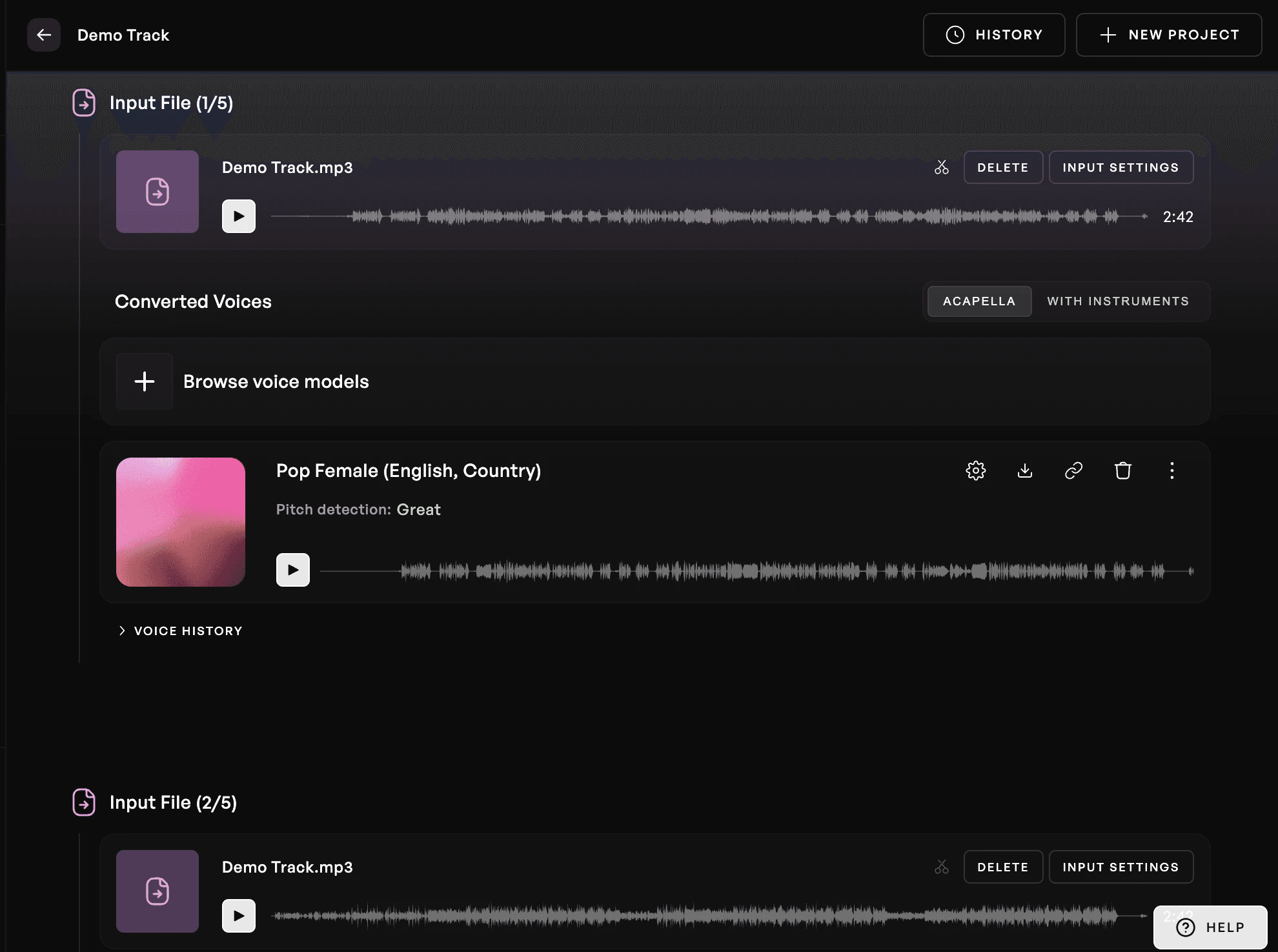Open the Help widget
1278x952 pixels.
tap(1210, 927)
